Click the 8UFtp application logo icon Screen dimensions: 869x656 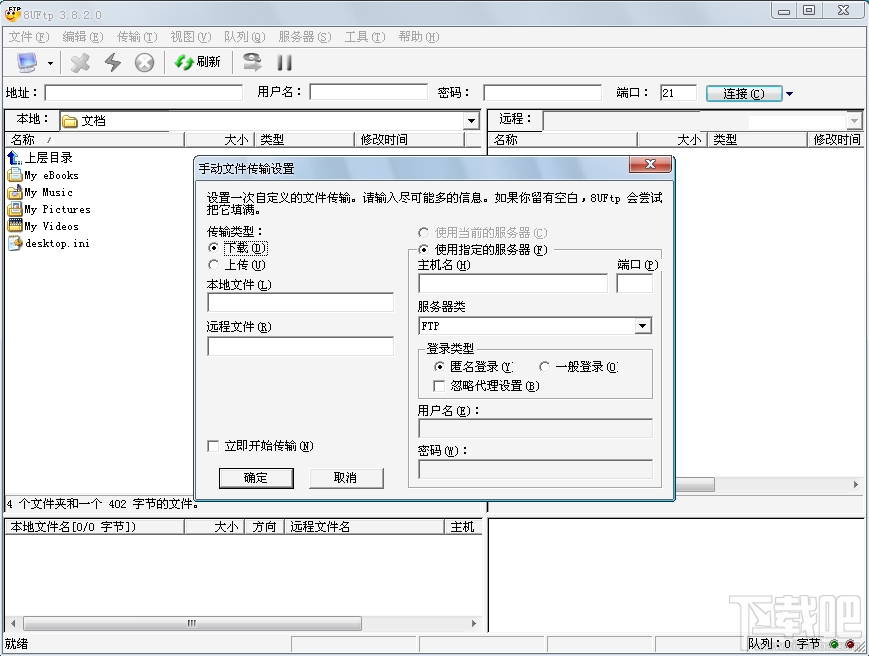tap(12, 13)
